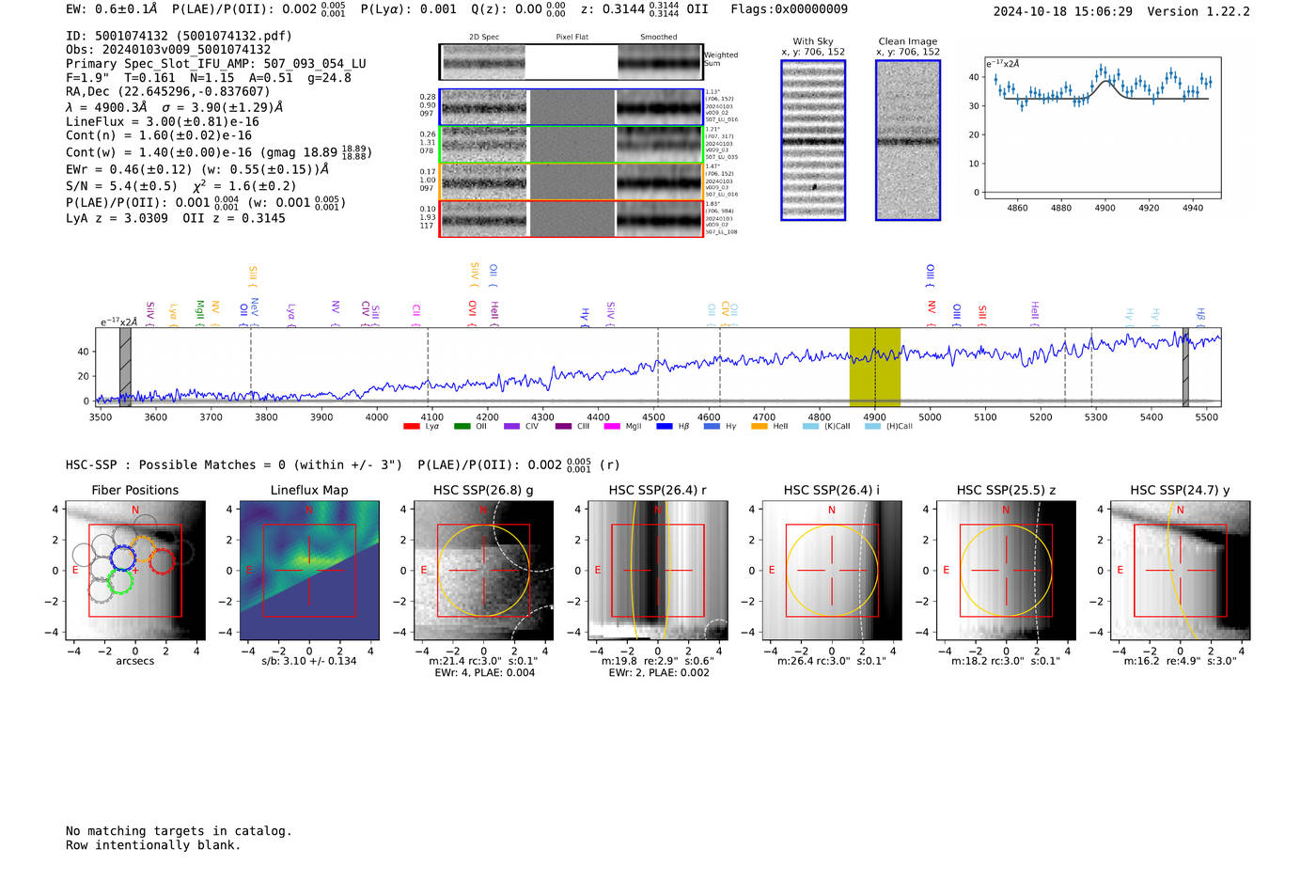
Task: Click the hatched gray region near 3500
Action: (x=125, y=367)
